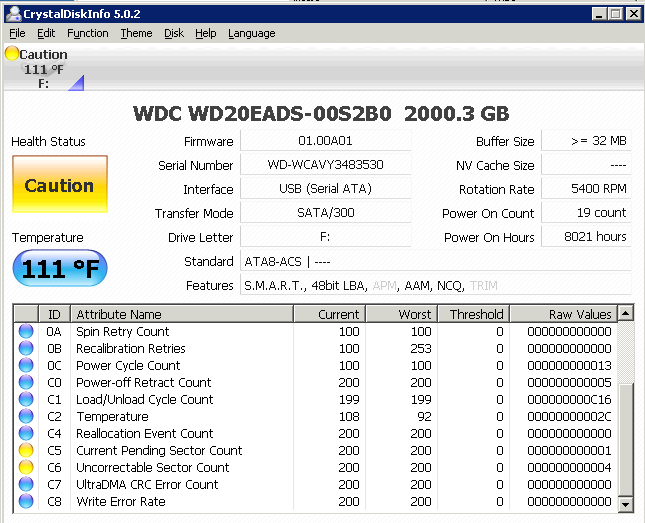This screenshot has height=523, width=645.
Task: Open the Help menu
Action: pos(206,33)
